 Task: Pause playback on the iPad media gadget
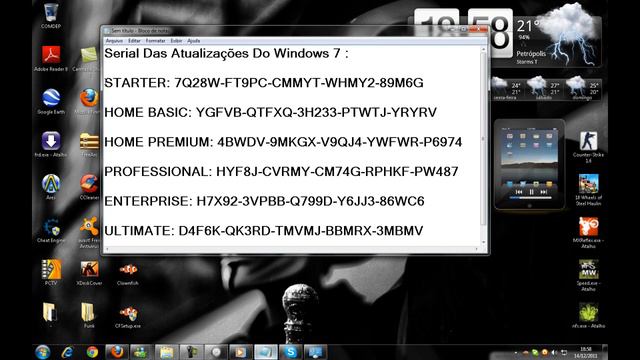(531, 191)
